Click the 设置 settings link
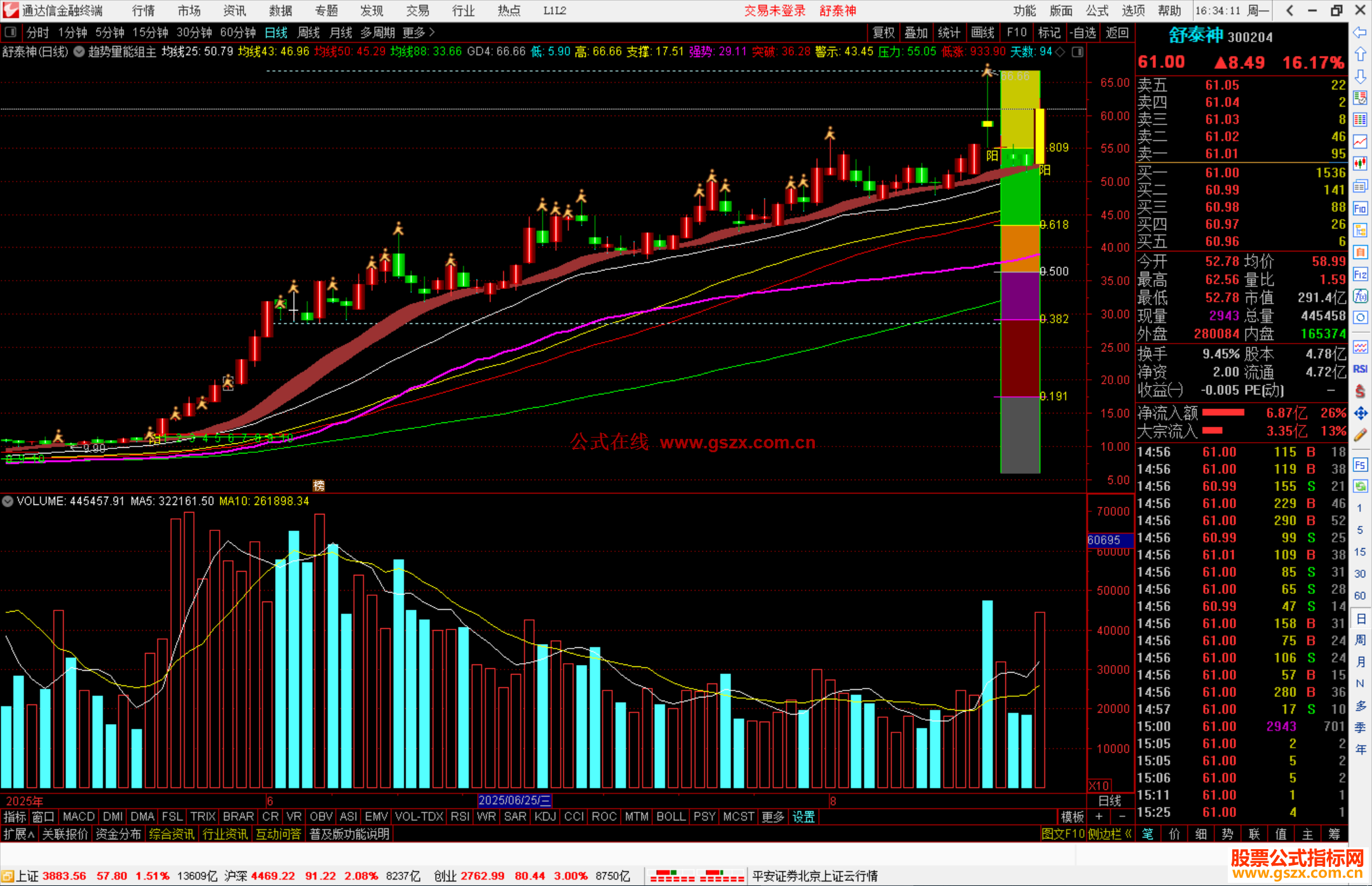 click(x=804, y=817)
